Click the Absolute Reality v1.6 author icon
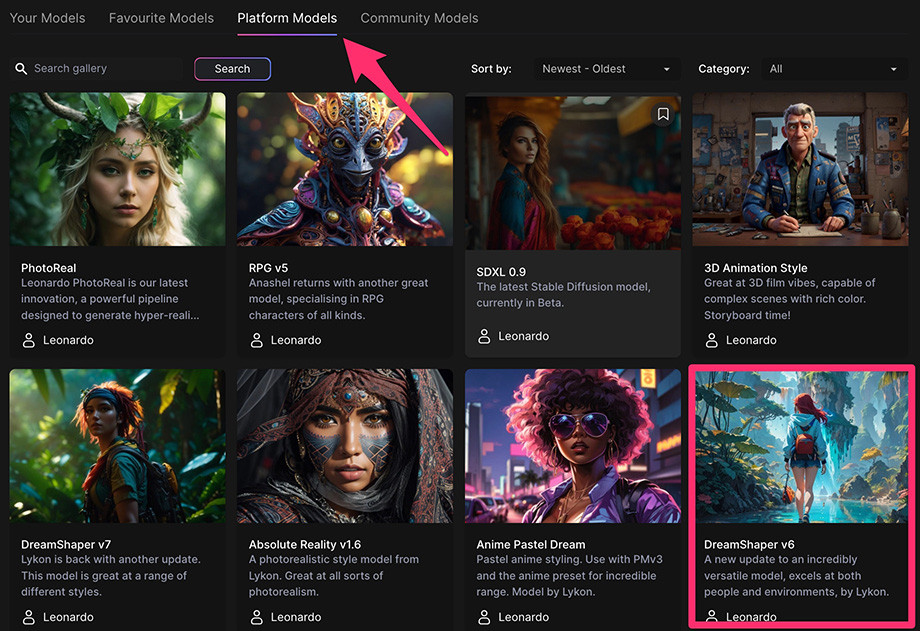 pos(256,617)
